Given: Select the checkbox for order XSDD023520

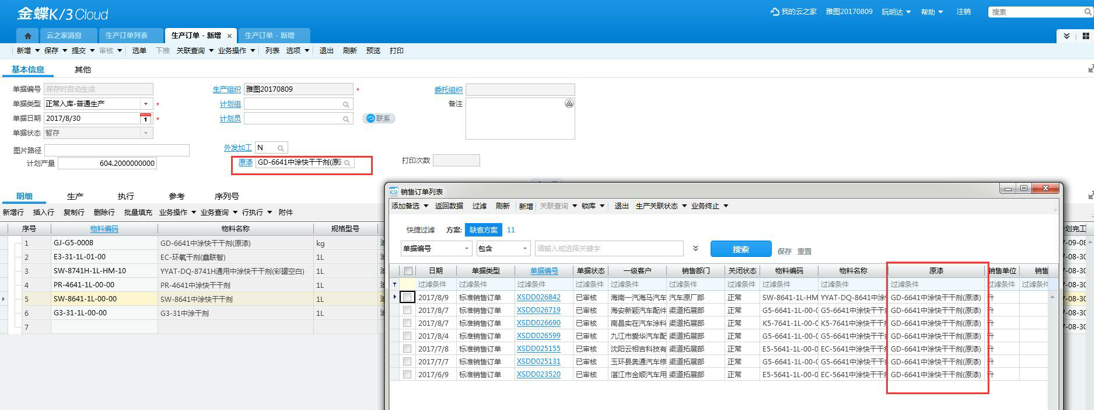Looking at the screenshot, I should (408, 375).
